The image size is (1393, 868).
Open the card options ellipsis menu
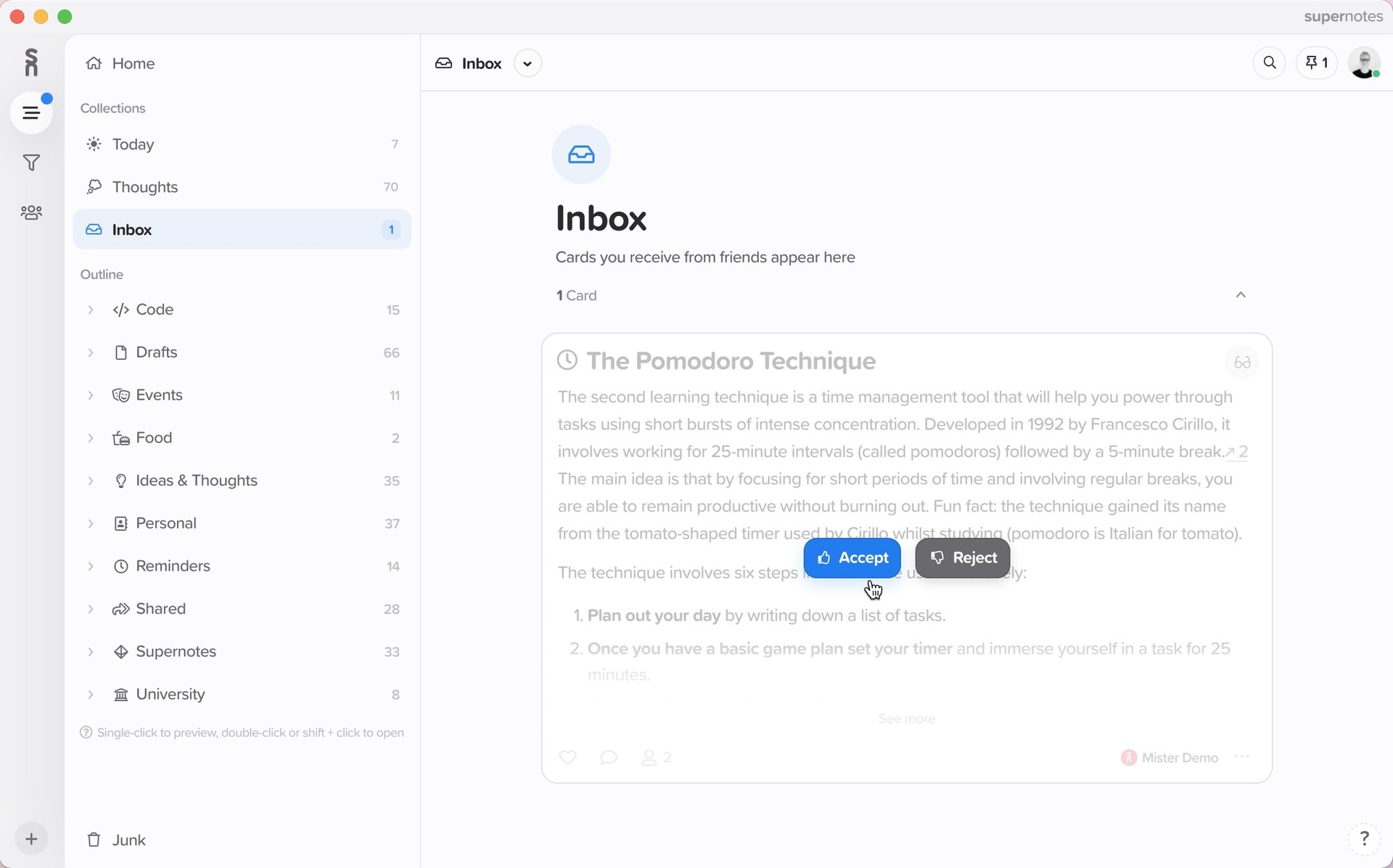tap(1241, 757)
